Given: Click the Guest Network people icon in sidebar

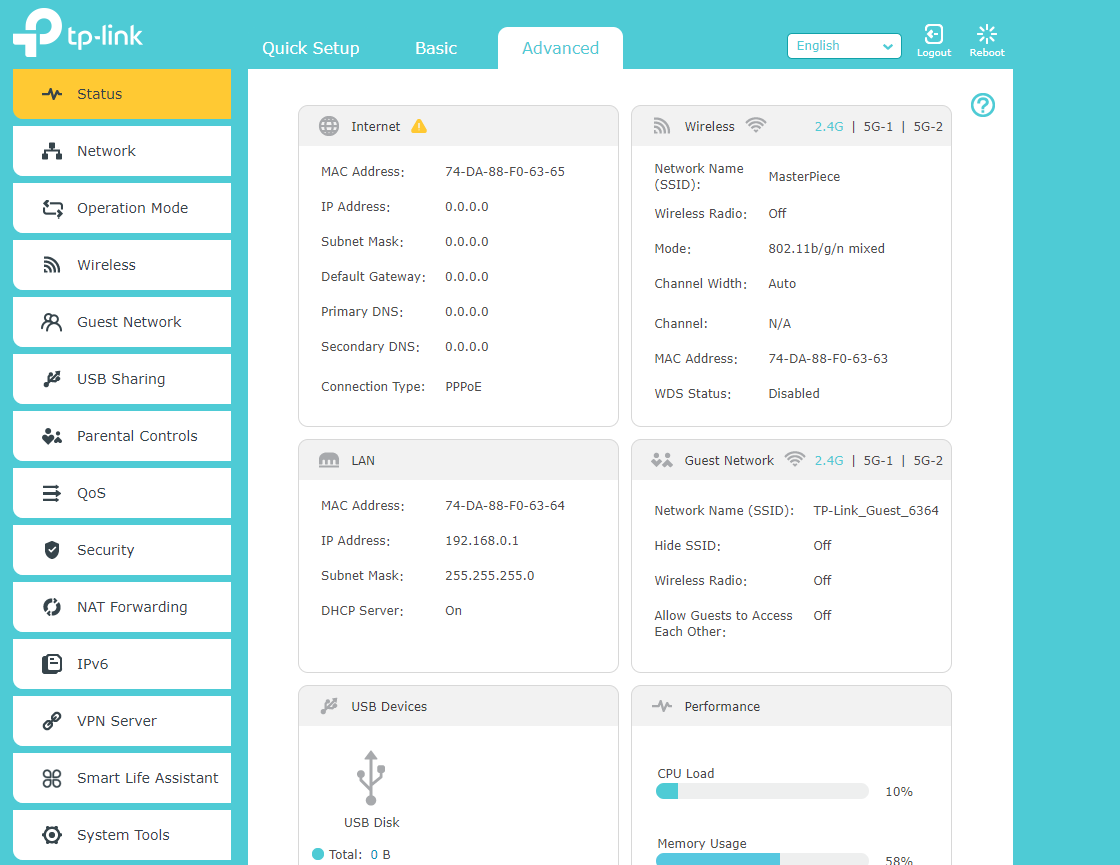Looking at the screenshot, I should [x=51, y=322].
